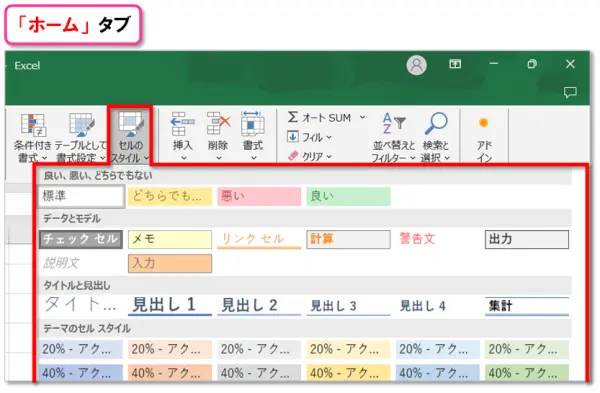Apply the 警告文 warning text style
This screenshot has height=393, width=600.
click(x=437, y=239)
